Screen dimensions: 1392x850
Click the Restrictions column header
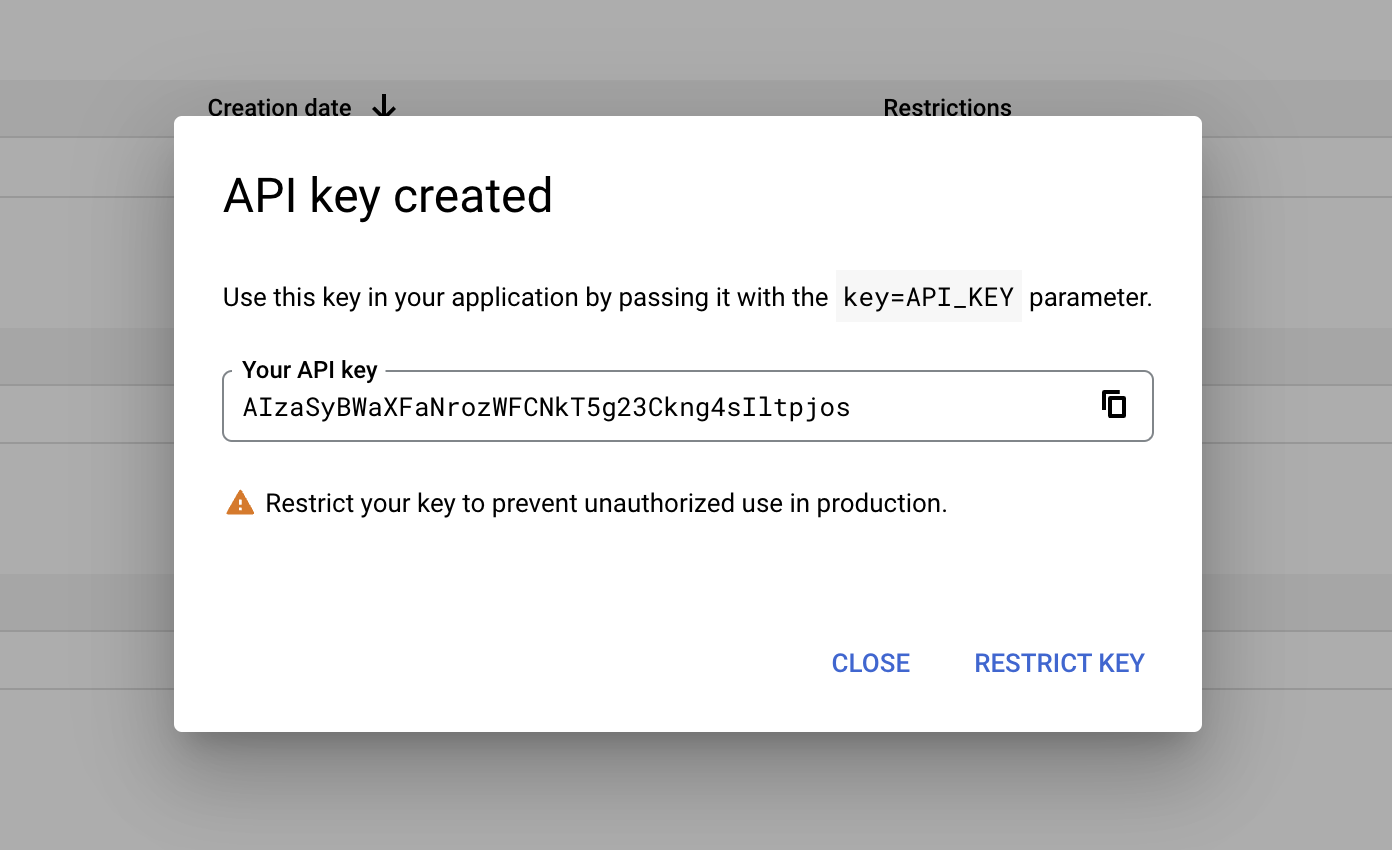(x=947, y=107)
